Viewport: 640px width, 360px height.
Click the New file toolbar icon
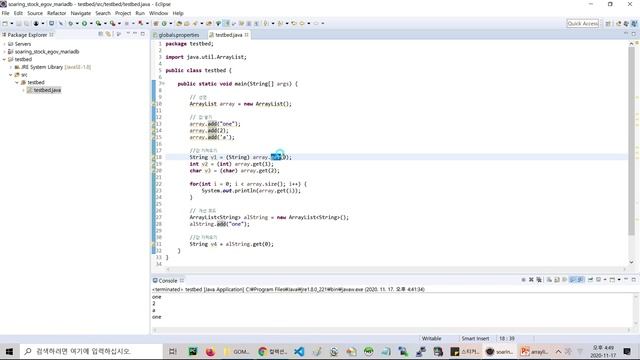(5, 24)
